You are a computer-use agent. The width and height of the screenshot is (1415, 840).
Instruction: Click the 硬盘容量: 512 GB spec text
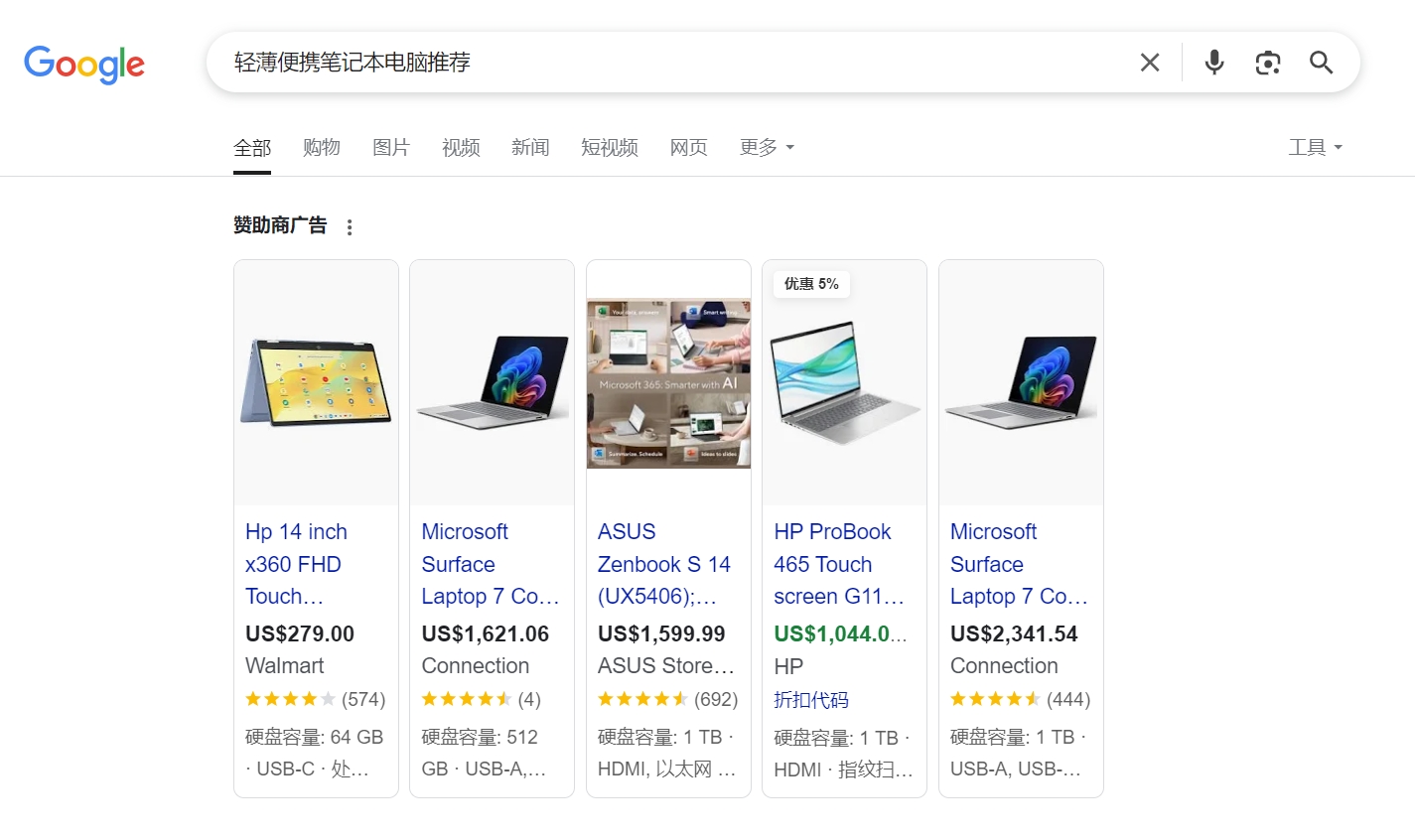click(x=484, y=753)
